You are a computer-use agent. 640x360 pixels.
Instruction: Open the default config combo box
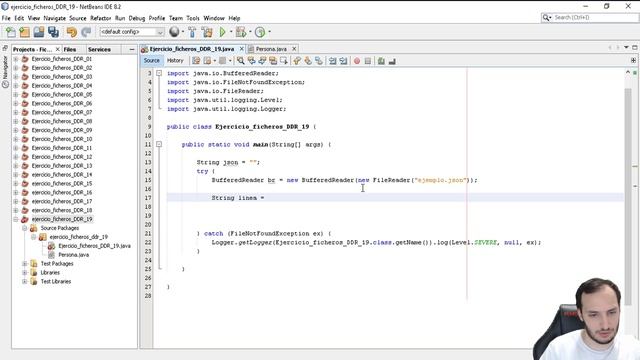[132, 32]
